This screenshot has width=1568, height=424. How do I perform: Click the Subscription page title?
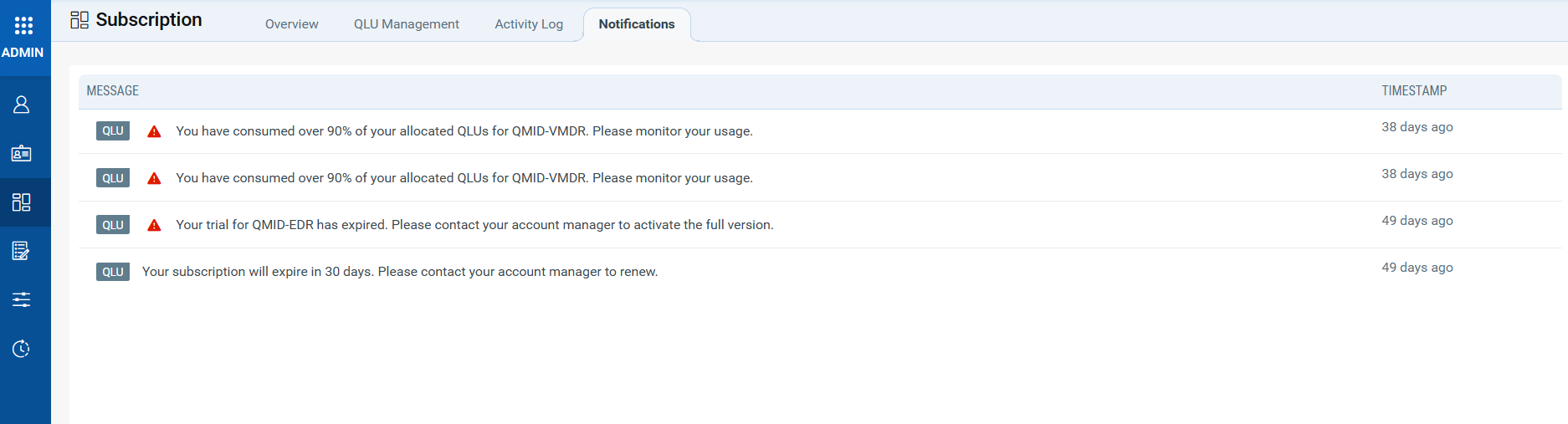(x=149, y=20)
